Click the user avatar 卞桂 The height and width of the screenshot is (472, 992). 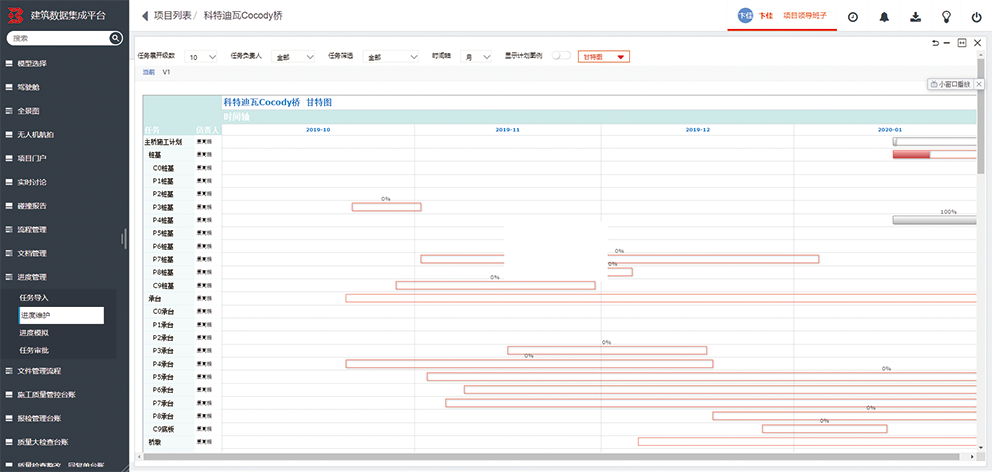[x=744, y=16]
